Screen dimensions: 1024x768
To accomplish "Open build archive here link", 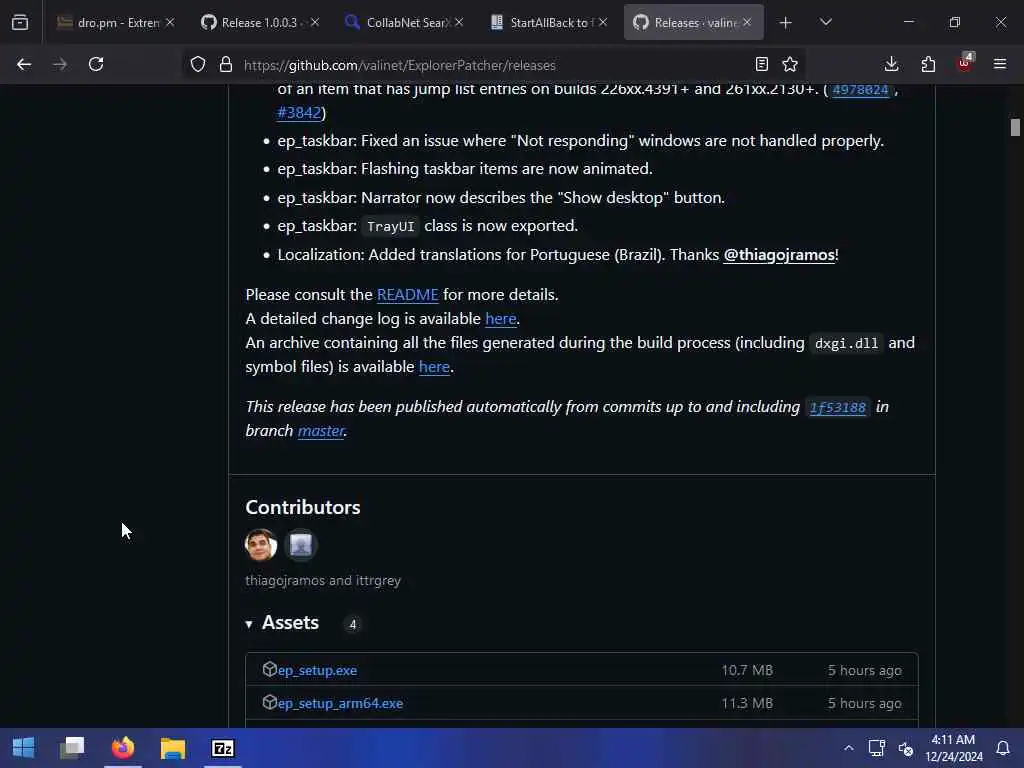I will pyautogui.click(x=434, y=367).
